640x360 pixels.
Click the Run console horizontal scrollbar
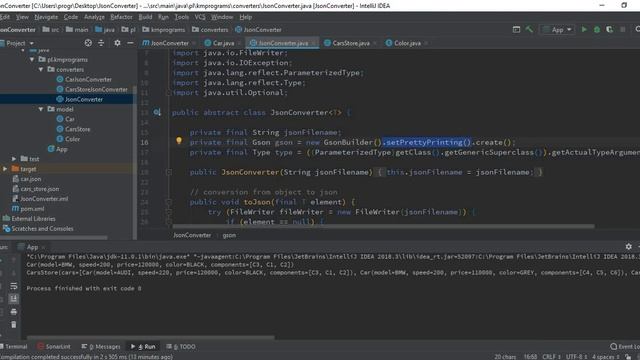tap(151, 337)
